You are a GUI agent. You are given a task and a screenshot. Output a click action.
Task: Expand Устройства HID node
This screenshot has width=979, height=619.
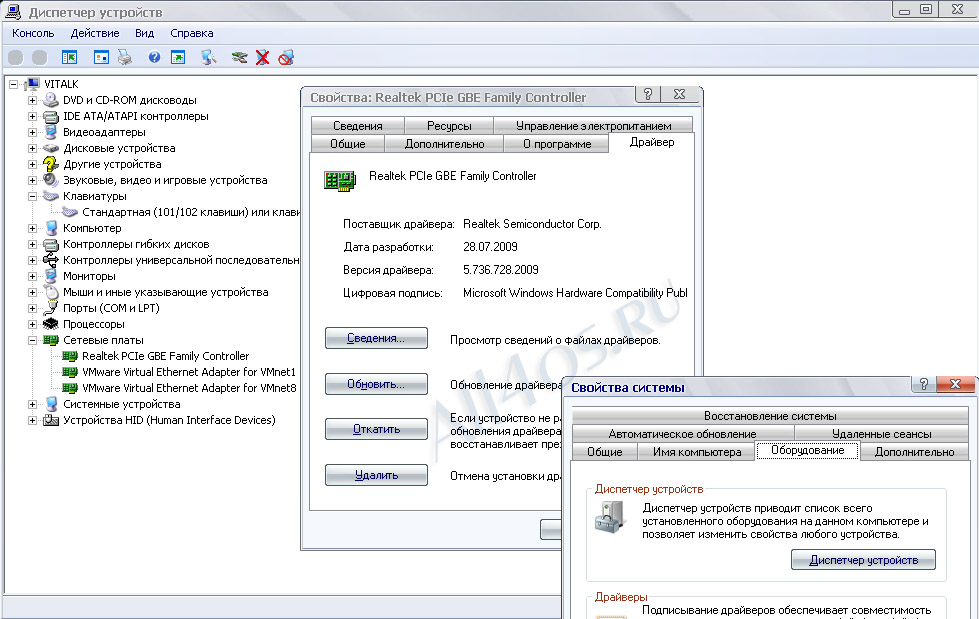click(32, 420)
